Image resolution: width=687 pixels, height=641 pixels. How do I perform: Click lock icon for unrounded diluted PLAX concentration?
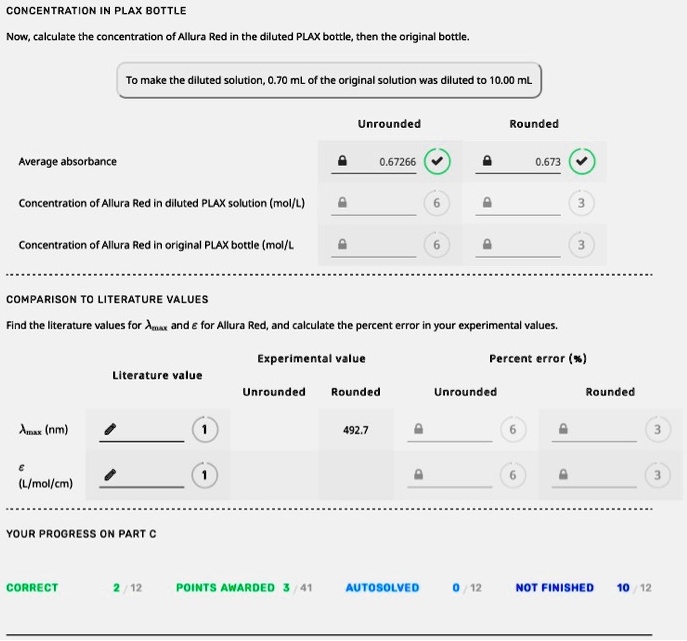point(342,203)
